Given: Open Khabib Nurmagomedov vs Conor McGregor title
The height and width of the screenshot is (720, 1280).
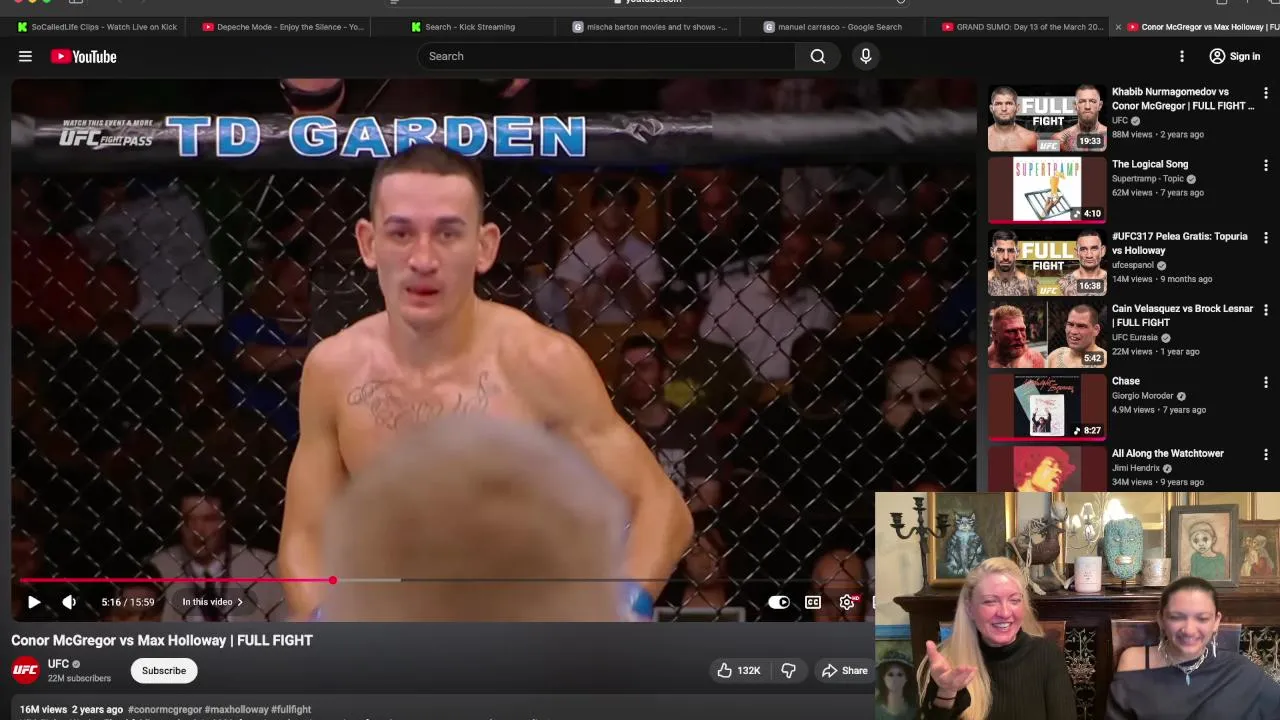Looking at the screenshot, I should (1182, 98).
